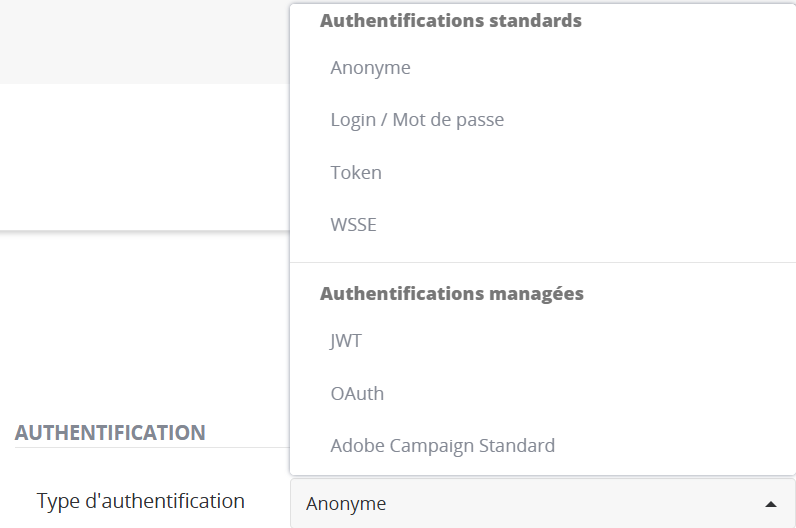The image size is (796, 528).
Task: Click the line under the AUTHENTIFICATION heading
Action: click(x=150, y=447)
